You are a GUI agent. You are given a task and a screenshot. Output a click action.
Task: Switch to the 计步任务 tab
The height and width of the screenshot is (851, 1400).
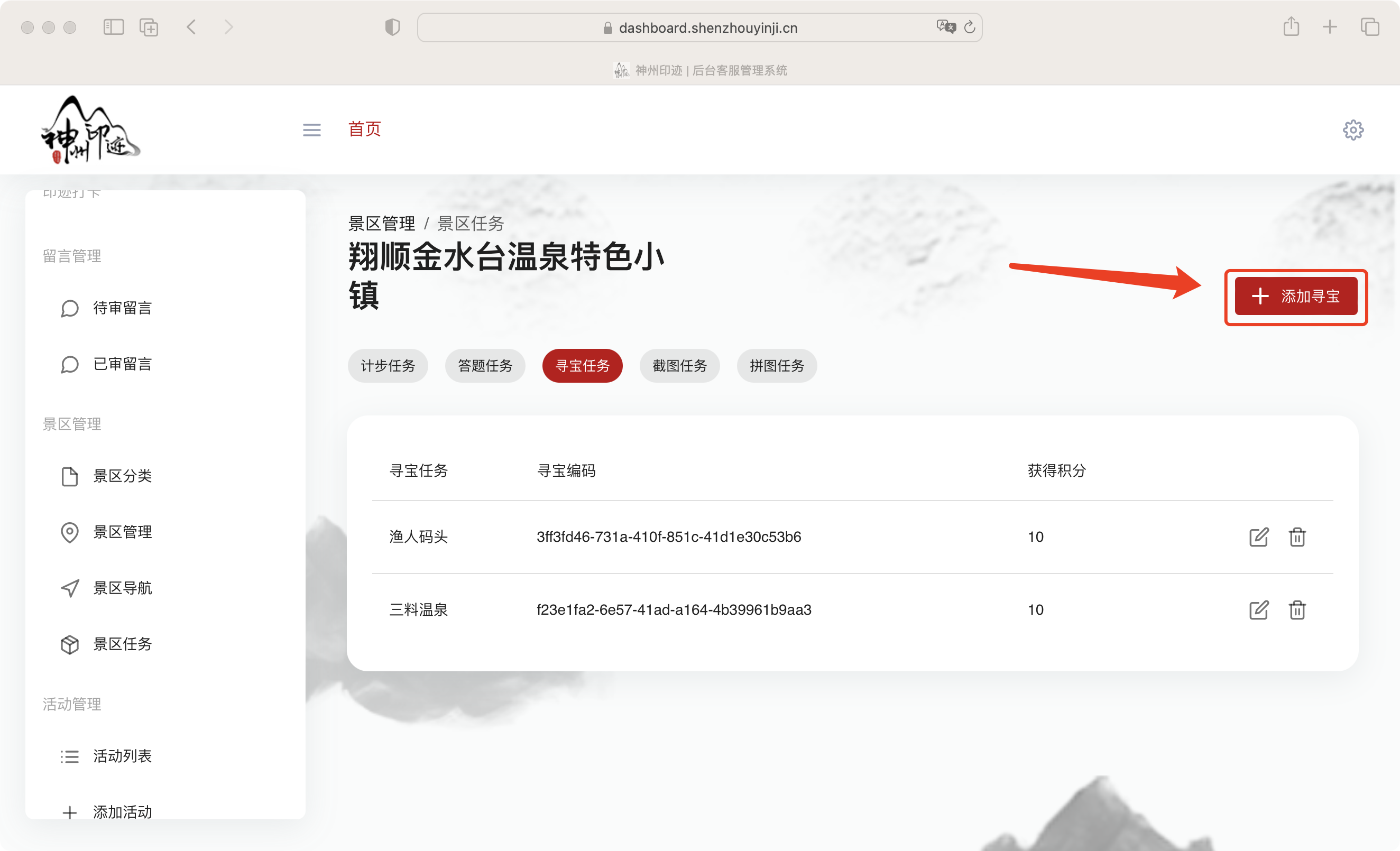(x=388, y=366)
